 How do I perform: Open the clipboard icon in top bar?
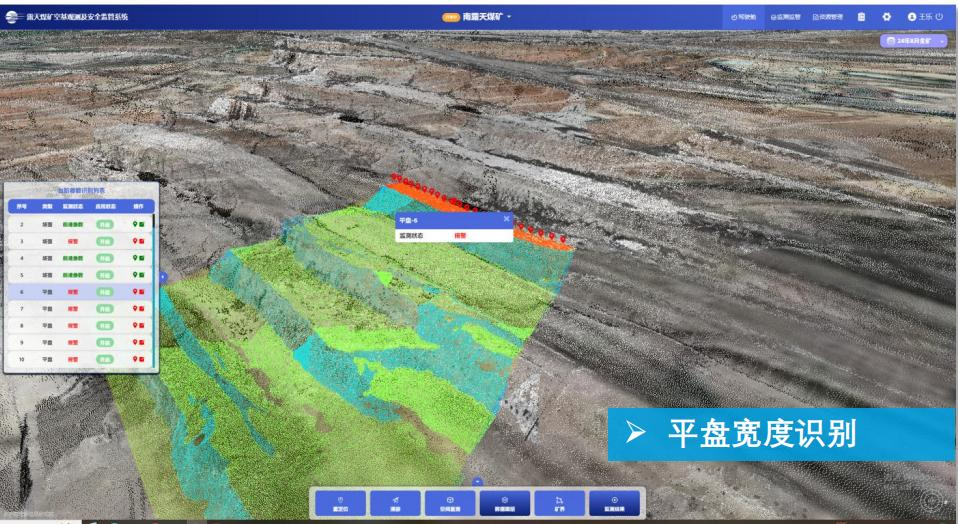tap(861, 17)
